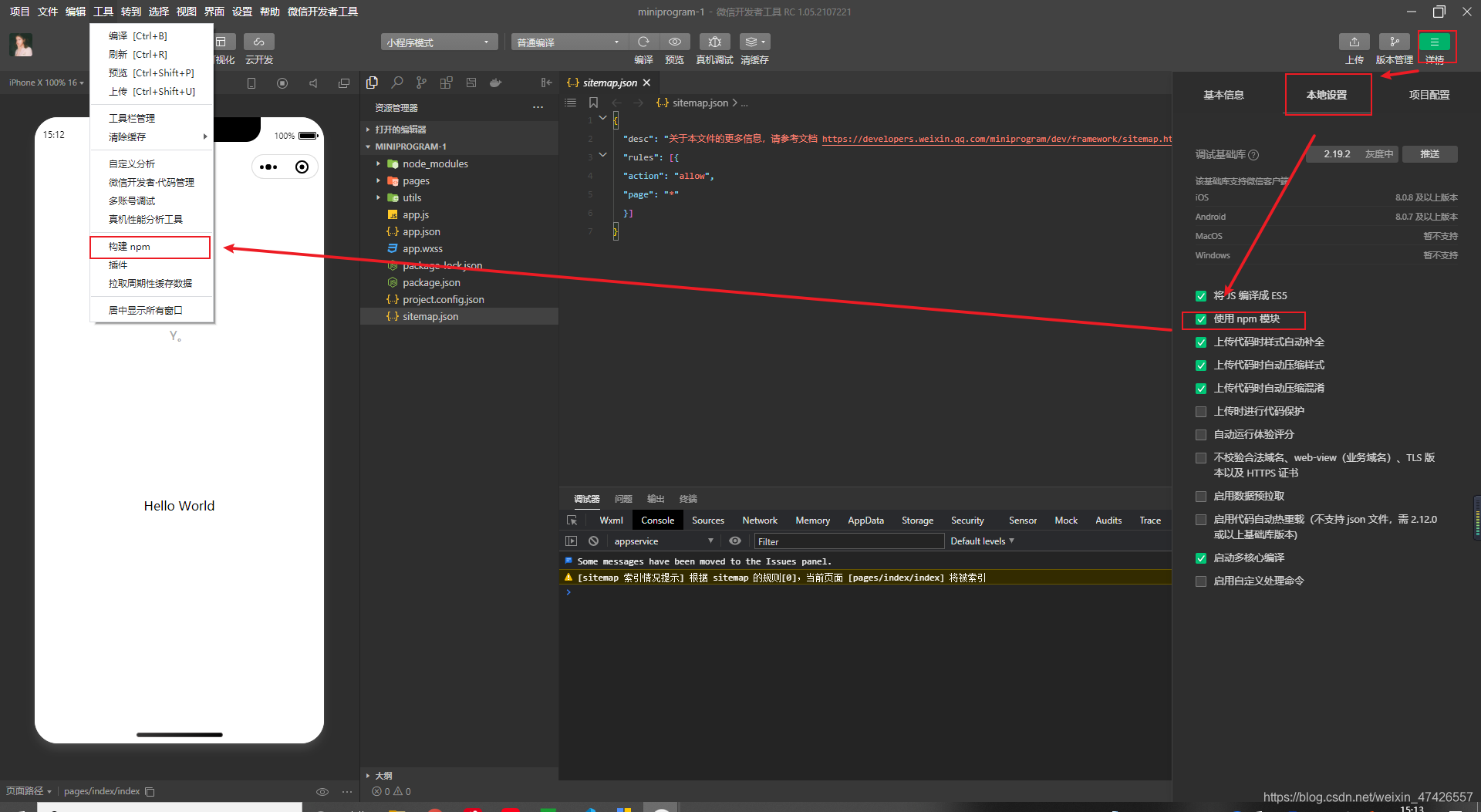Switch to 基本信息 tab
The height and width of the screenshot is (812, 1481).
point(1224,95)
